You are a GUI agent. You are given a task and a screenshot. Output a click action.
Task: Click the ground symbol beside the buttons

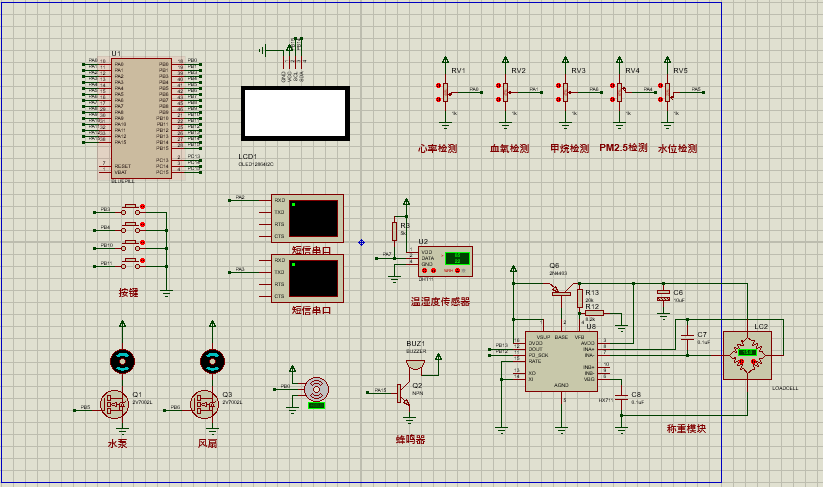(x=166, y=293)
